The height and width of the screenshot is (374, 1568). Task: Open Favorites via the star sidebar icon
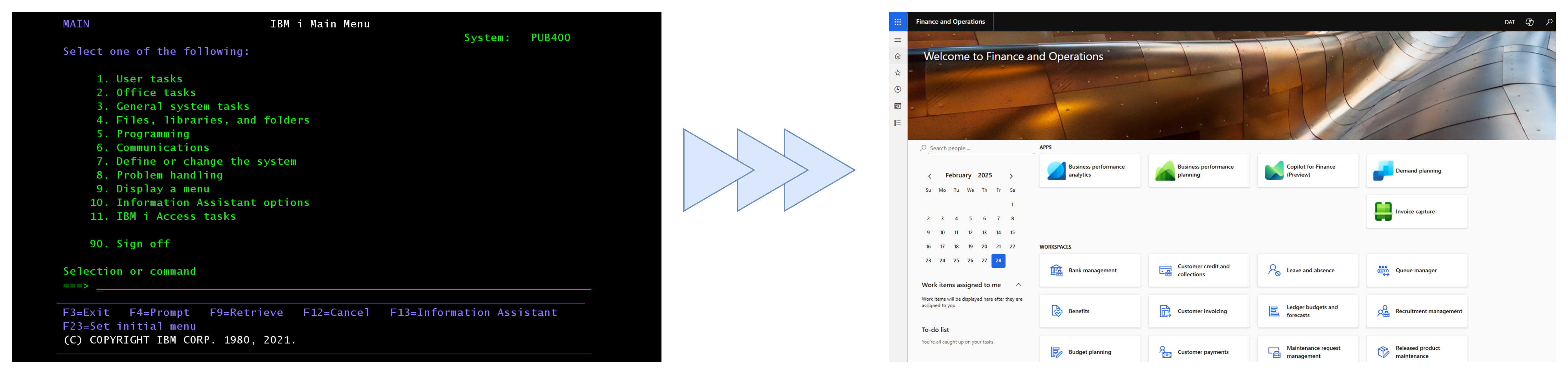click(897, 72)
